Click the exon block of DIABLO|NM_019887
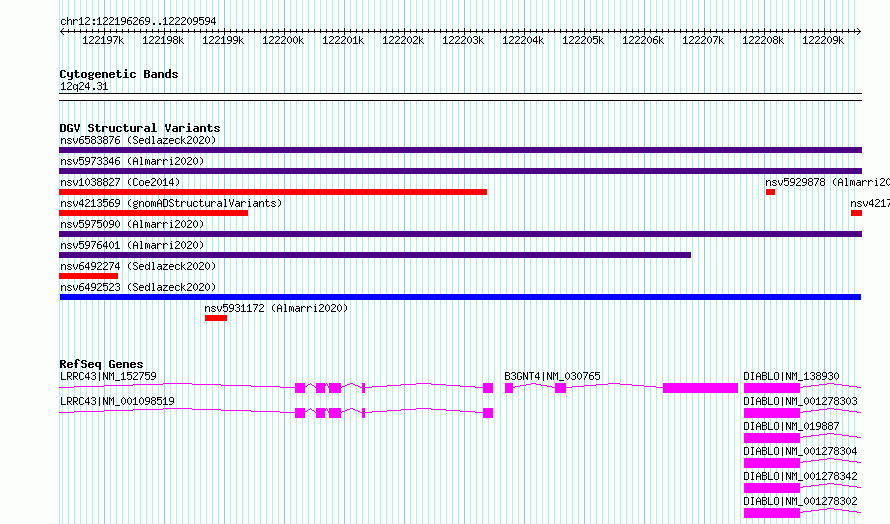 [x=772, y=438]
